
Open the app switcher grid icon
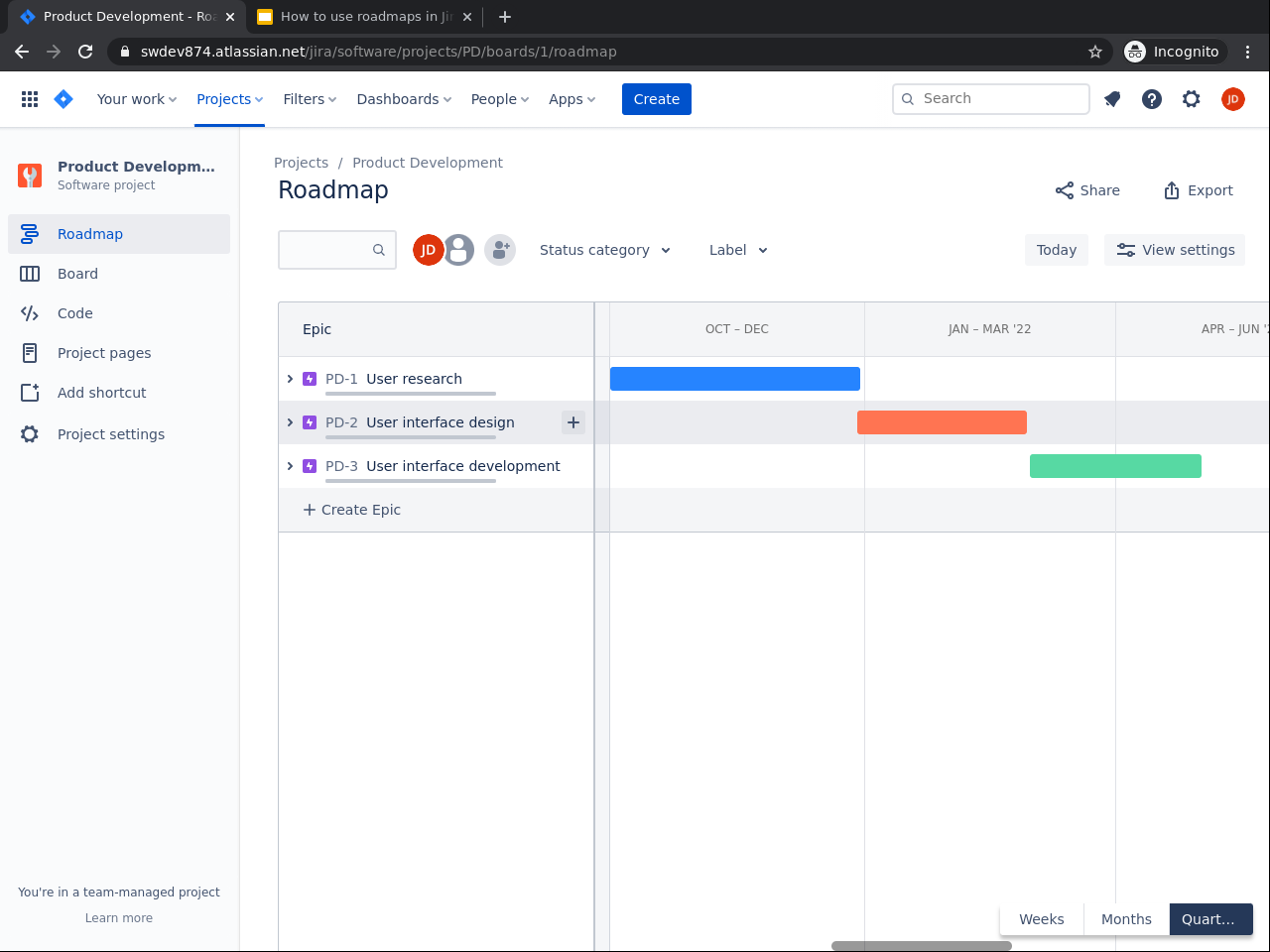coord(30,99)
